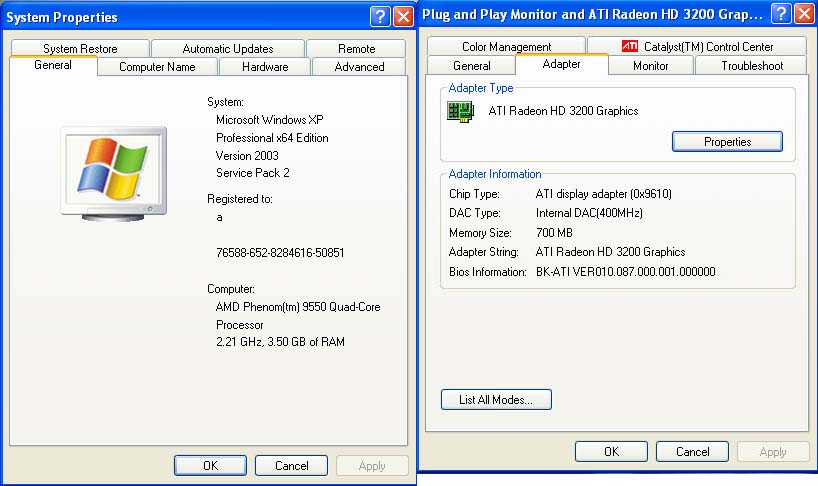Click the help icon in System Properties title bar
The height and width of the screenshot is (486, 818).
(x=380, y=17)
